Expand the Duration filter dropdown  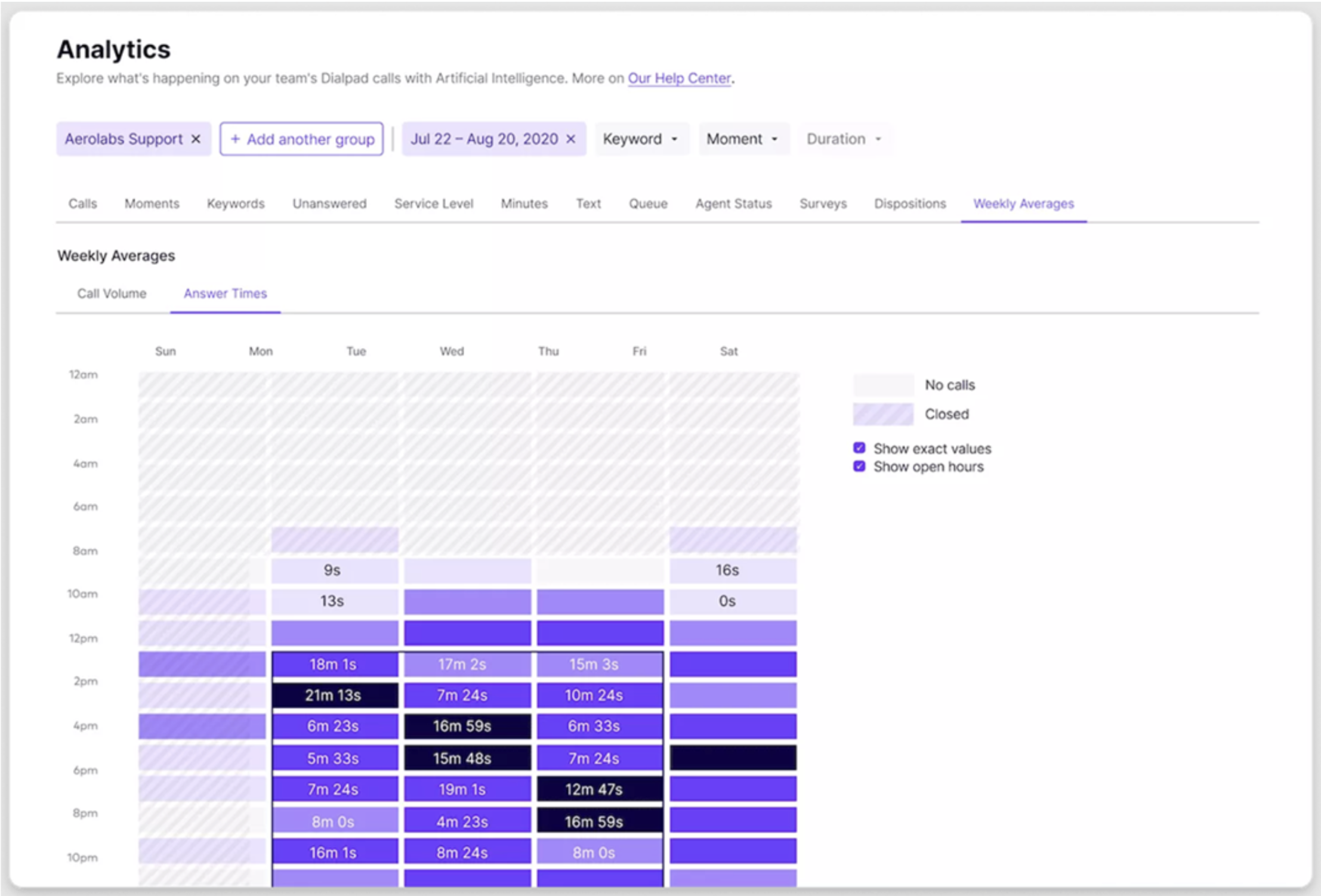click(x=844, y=138)
